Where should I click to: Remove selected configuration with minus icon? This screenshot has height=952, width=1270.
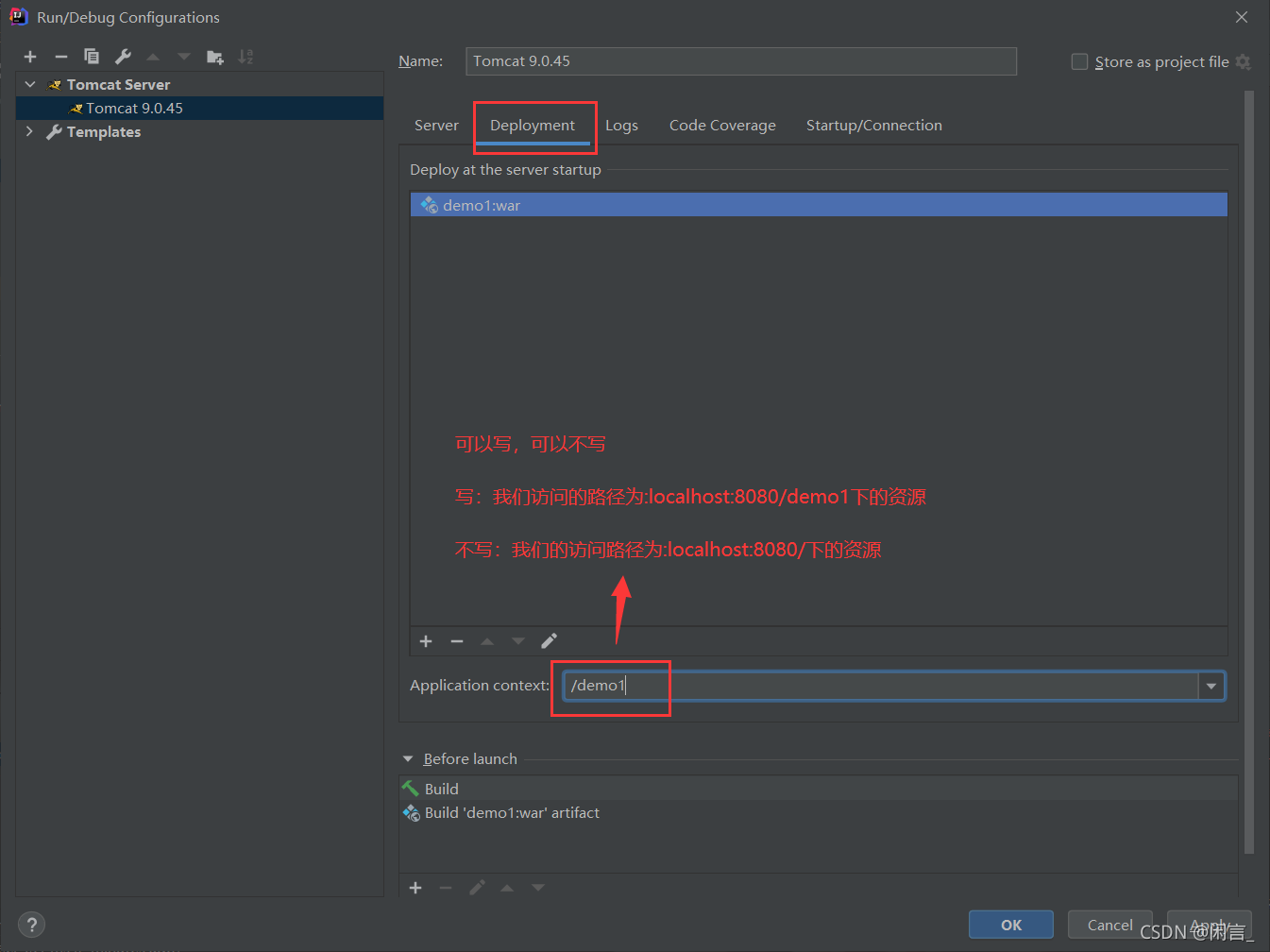coord(61,57)
